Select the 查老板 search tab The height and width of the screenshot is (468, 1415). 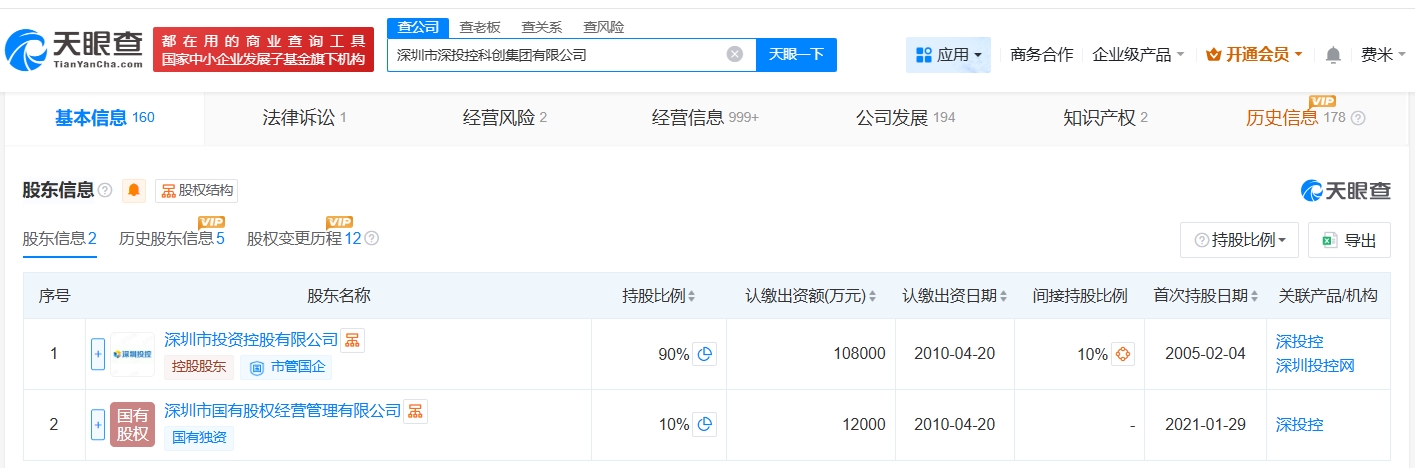point(479,27)
